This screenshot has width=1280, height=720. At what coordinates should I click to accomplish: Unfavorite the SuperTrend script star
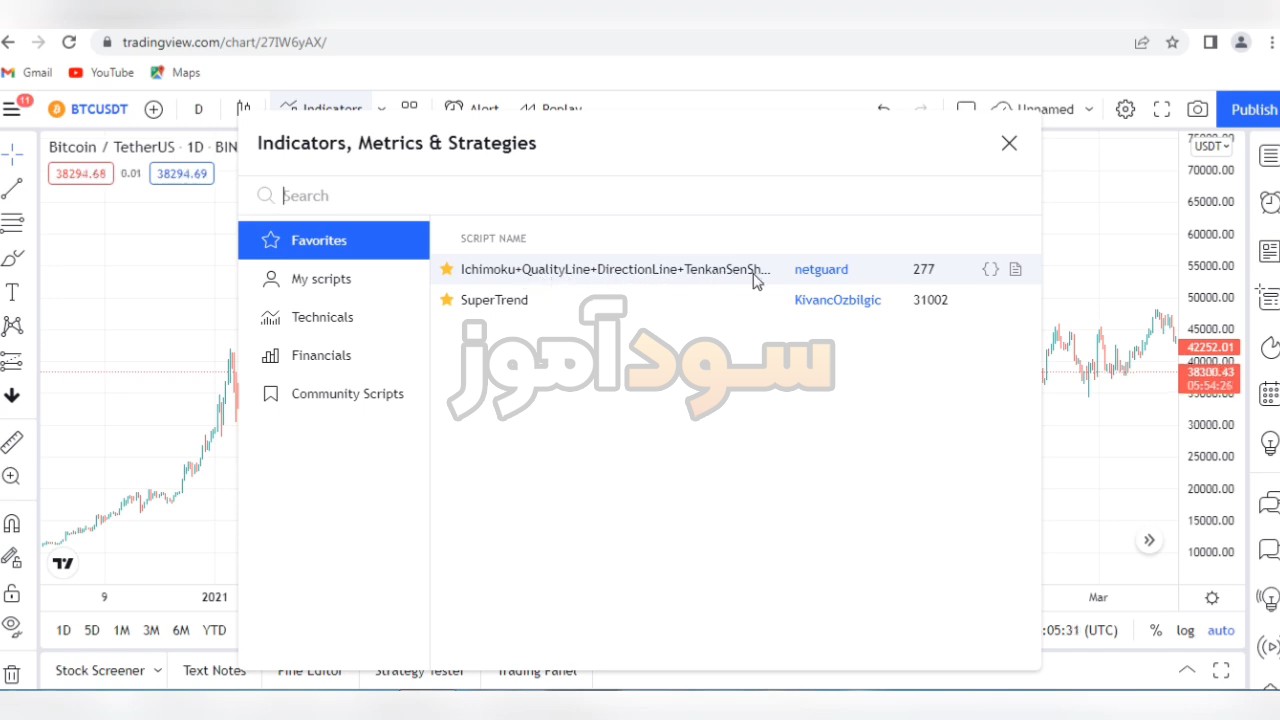tap(447, 299)
